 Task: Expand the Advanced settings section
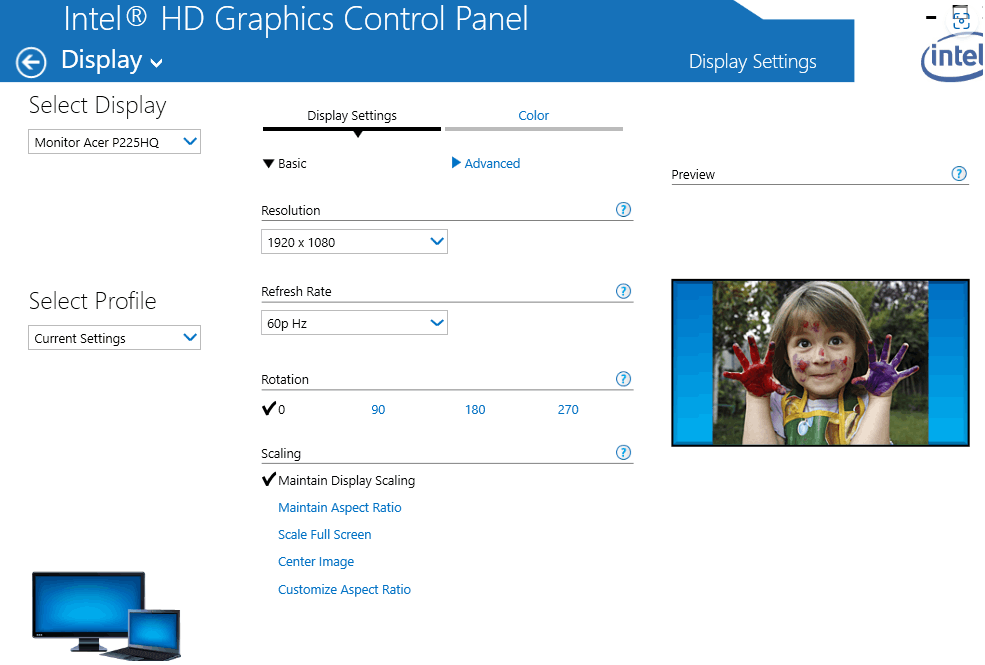486,163
